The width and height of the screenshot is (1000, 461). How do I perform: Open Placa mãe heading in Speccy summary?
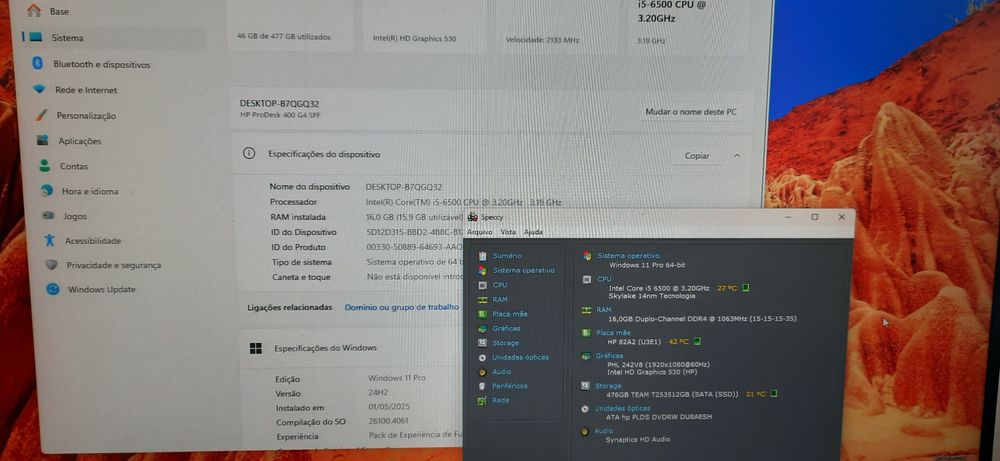pyautogui.click(x=614, y=332)
